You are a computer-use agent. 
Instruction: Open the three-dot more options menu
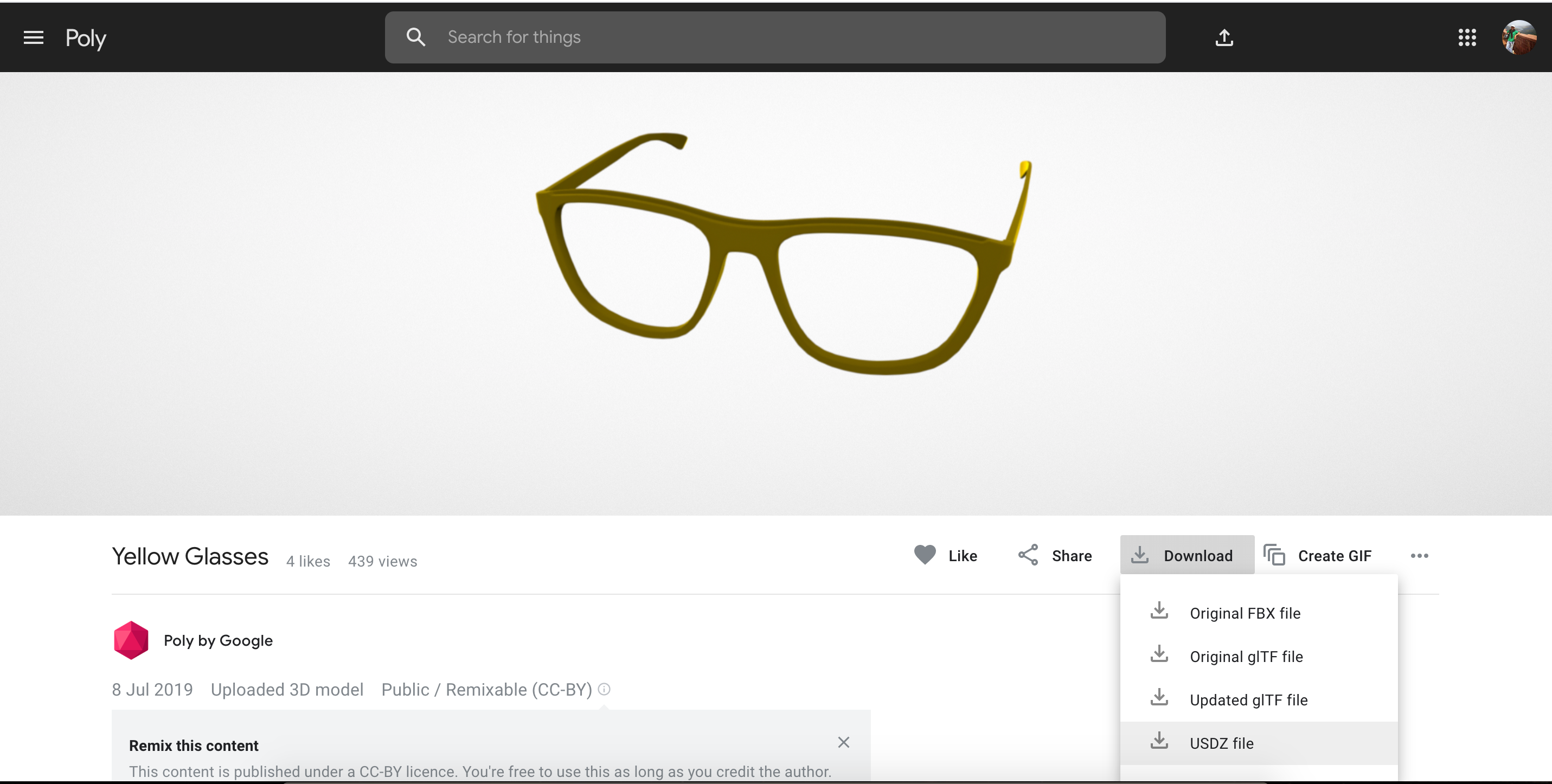(x=1419, y=555)
